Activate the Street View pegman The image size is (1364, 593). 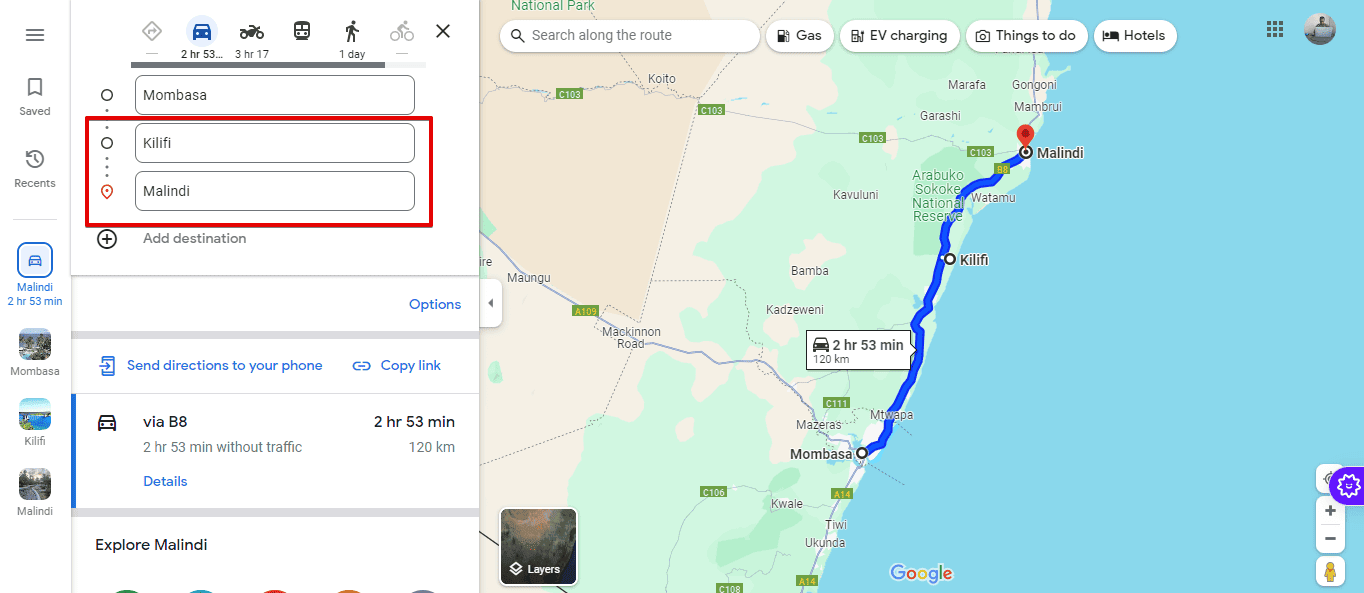click(1330, 571)
